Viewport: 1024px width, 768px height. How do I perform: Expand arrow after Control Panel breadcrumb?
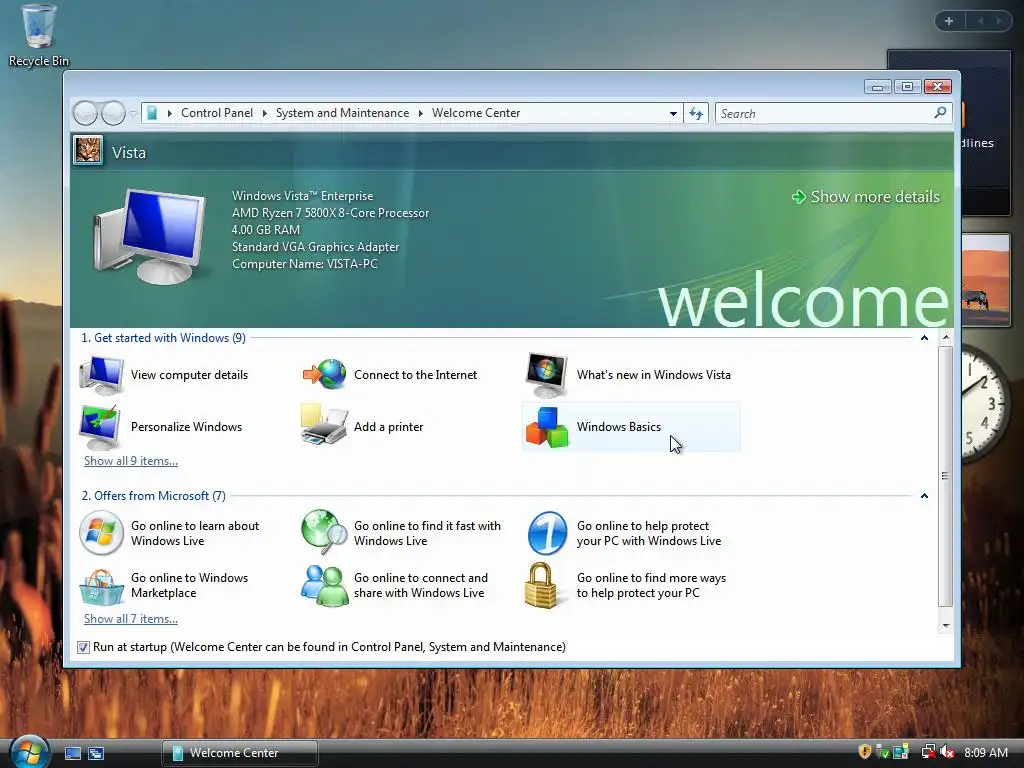pos(264,113)
